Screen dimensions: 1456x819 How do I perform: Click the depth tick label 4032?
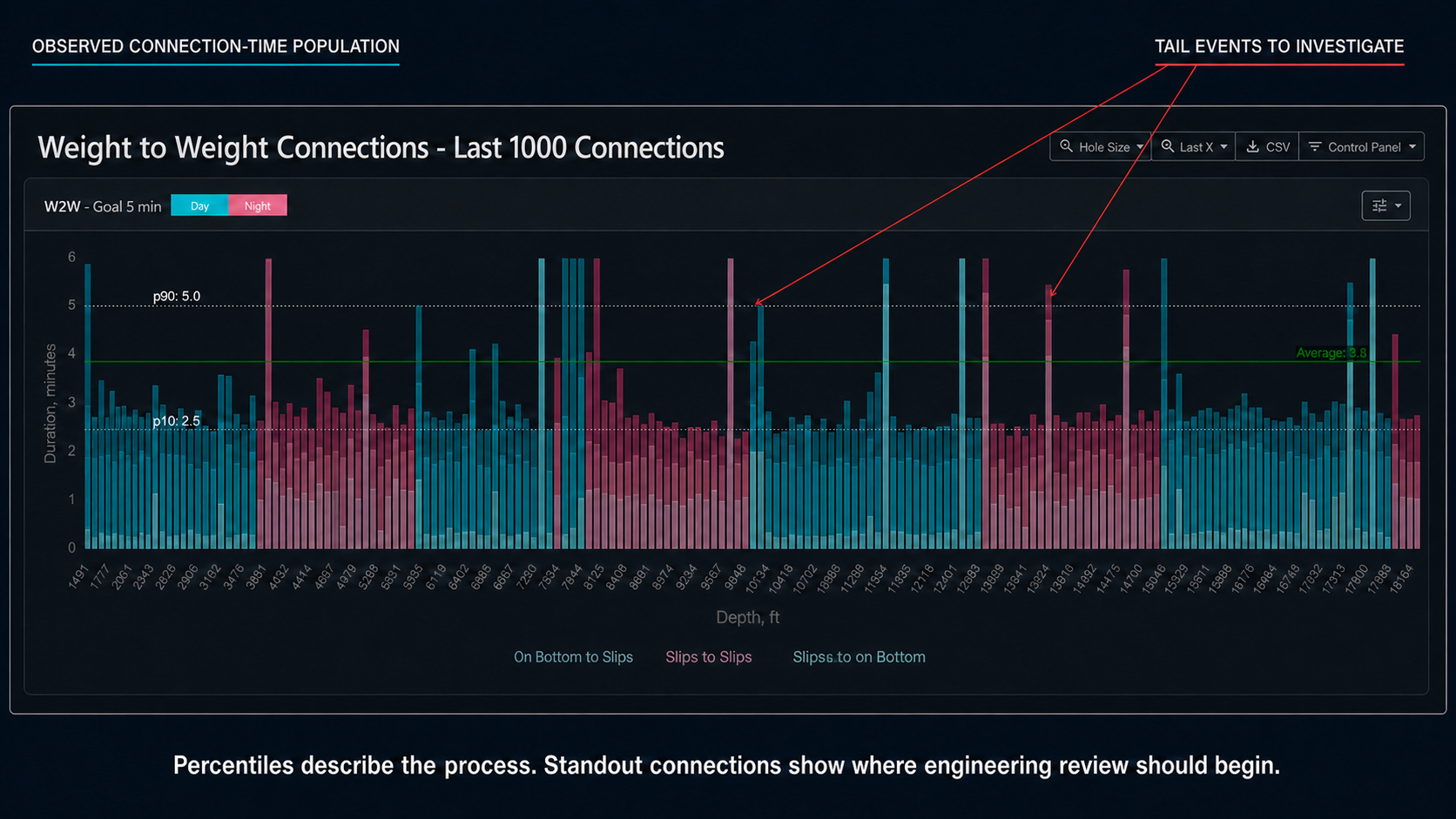coord(279,577)
